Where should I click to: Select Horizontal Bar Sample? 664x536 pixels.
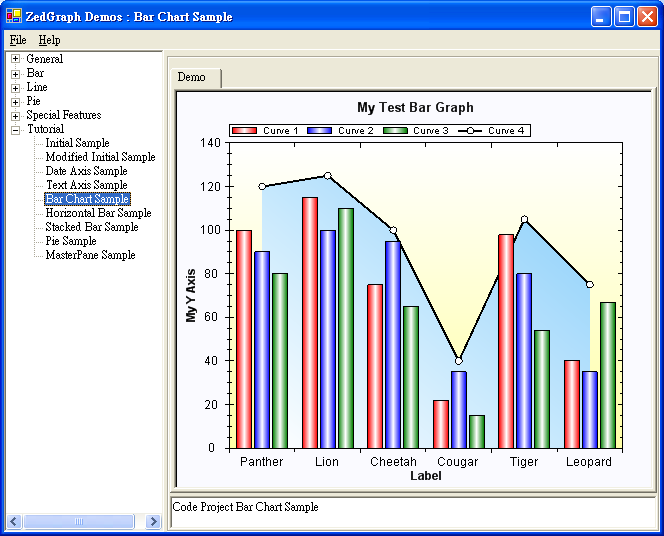click(x=98, y=213)
